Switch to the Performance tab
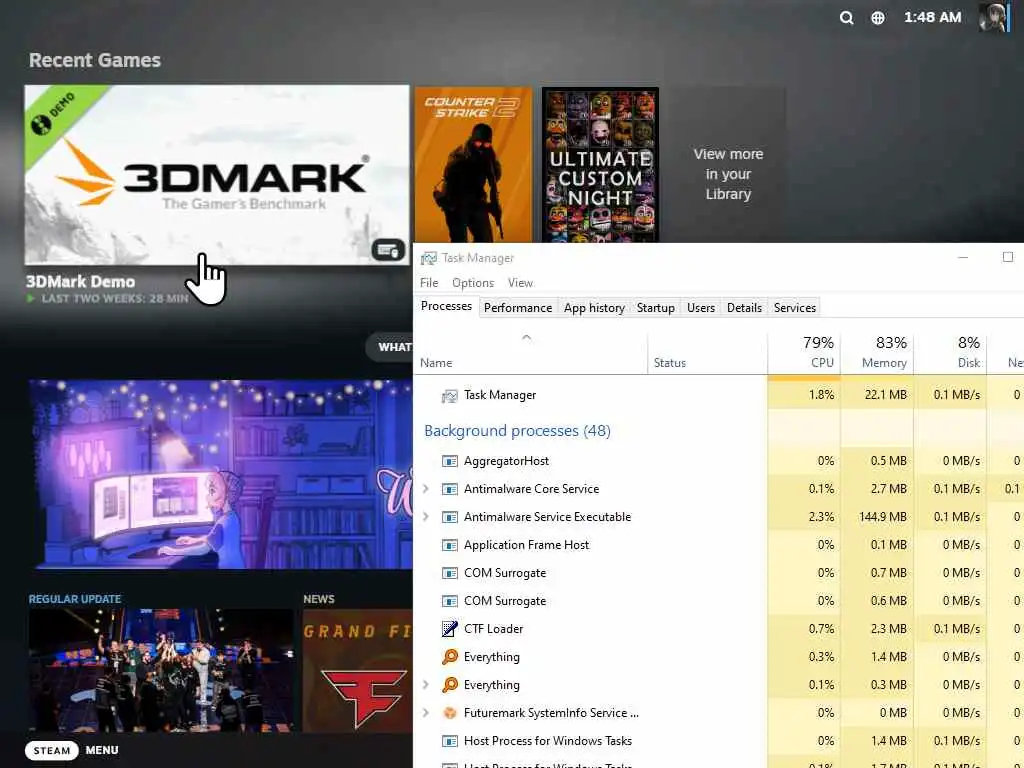1024x768 pixels. [518, 308]
